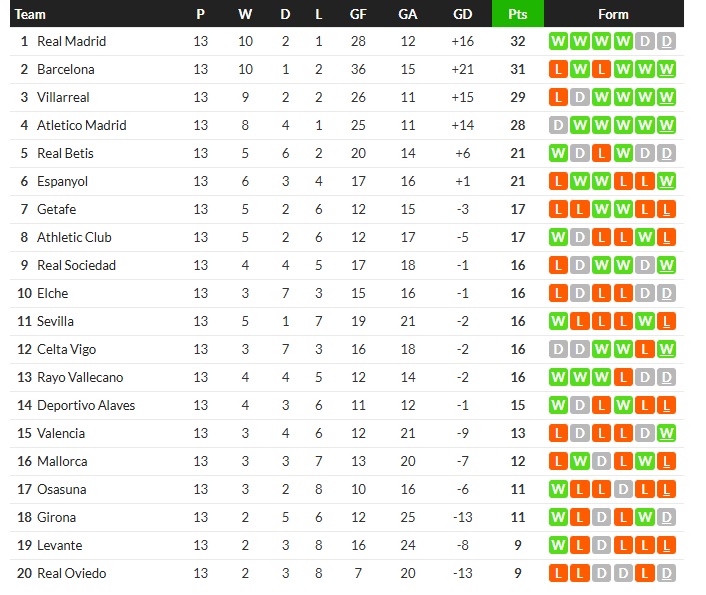Screen dimensions: 706x595
Task: Sort table by the Pts column header
Action: point(518,14)
